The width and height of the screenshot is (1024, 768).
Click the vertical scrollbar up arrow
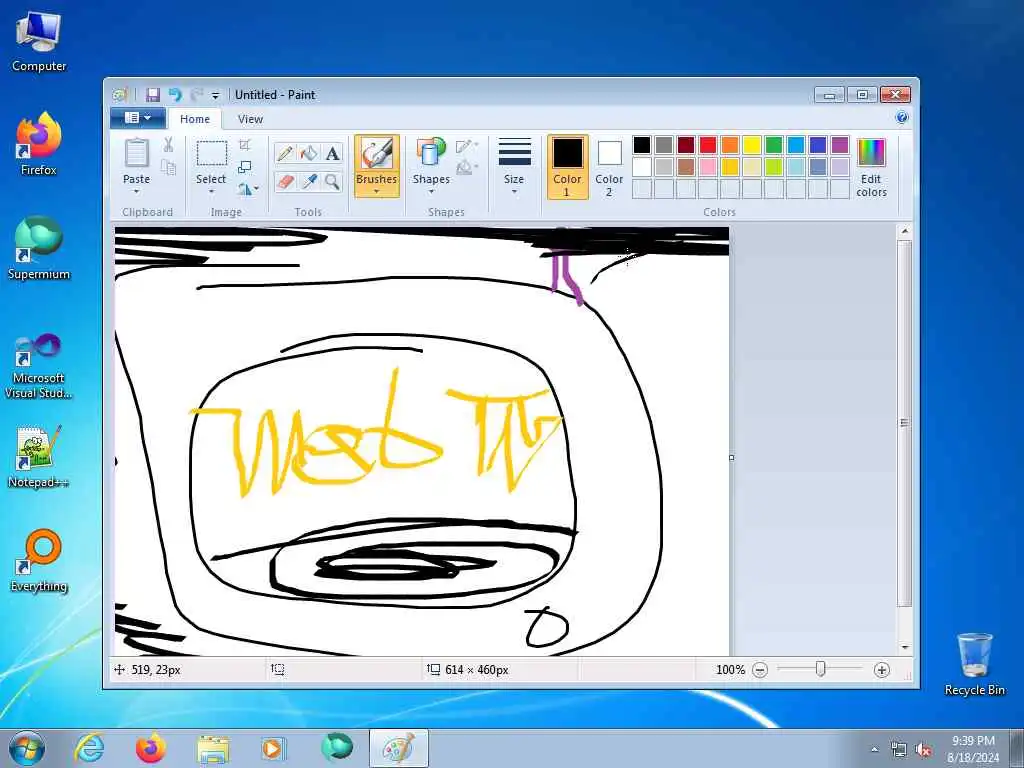click(904, 231)
